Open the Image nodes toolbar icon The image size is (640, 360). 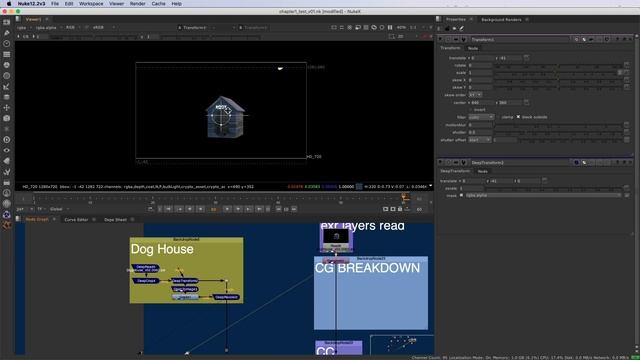point(7,22)
